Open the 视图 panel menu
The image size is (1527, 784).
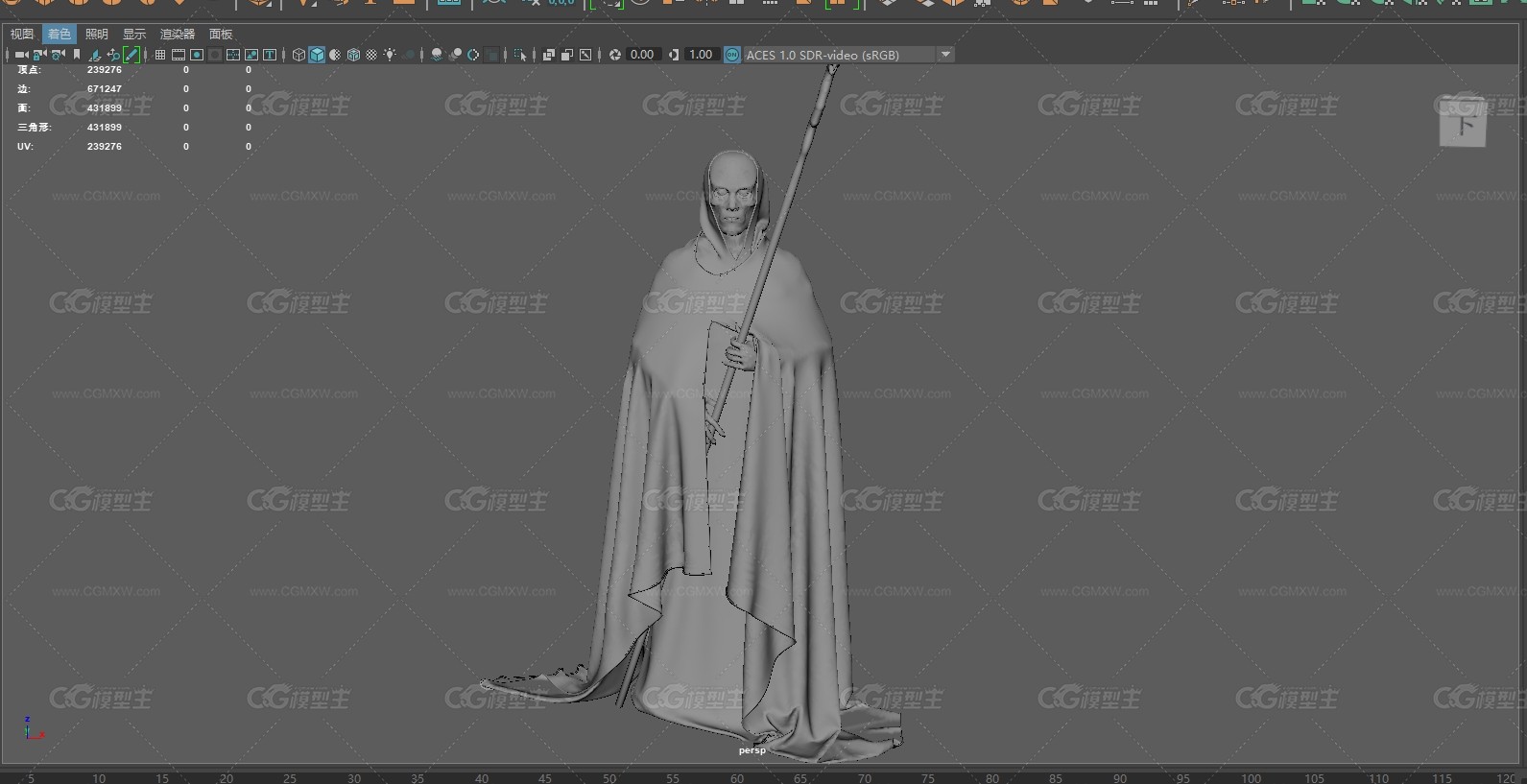(22, 34)
